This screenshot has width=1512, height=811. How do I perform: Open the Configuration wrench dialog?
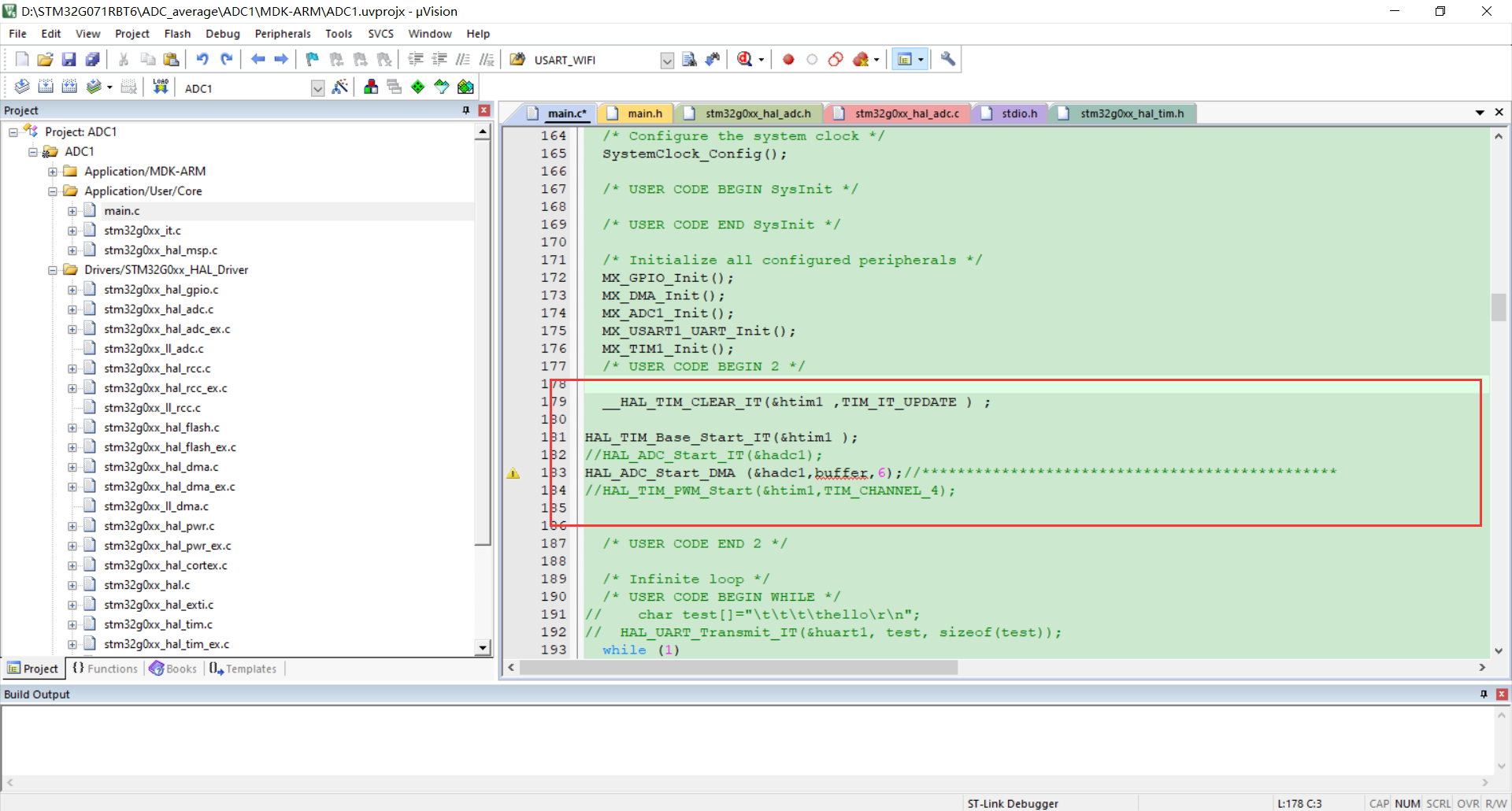tap(947, 59)
